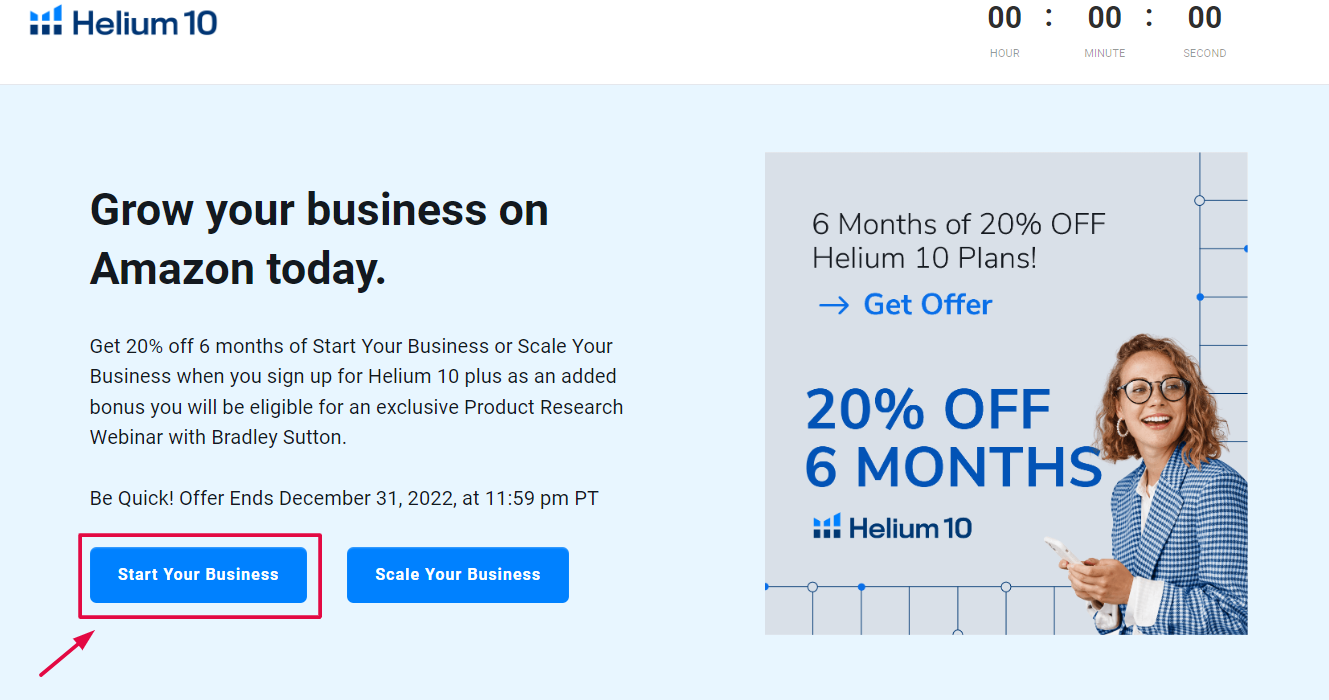Image resolution: width=1329 pixels, height=700 pixels.
Task: Click the "Grow your business on Amazon today" heading
Action: coord(319,239)
